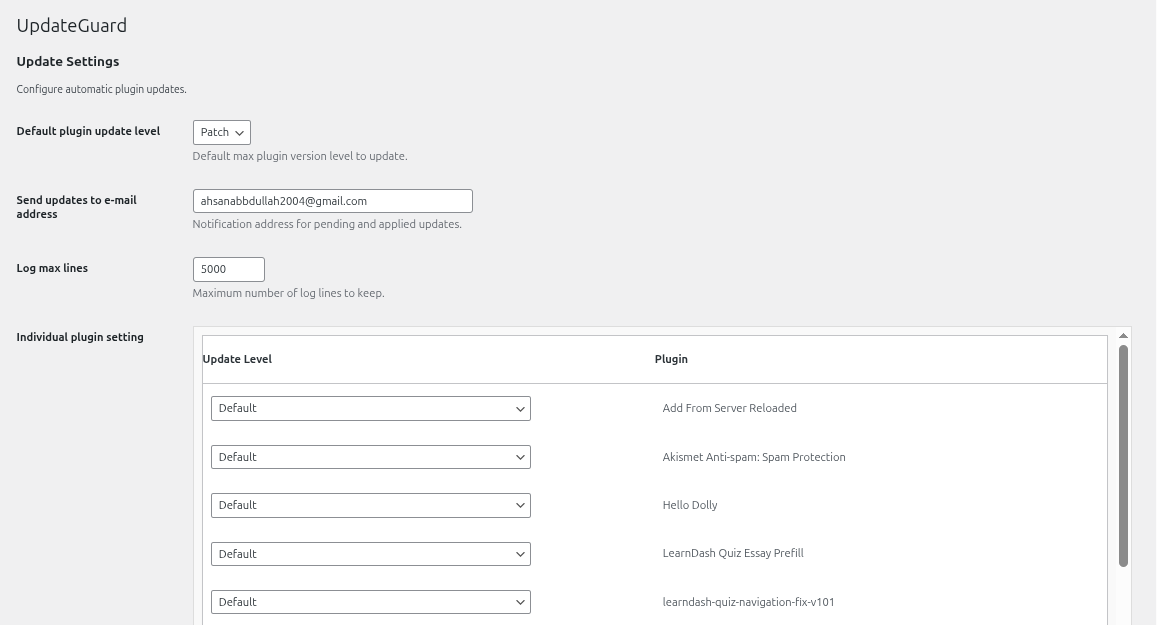Click the LearnDash Quiz Essay Prefill name
1157x625 pixels.
733,553
